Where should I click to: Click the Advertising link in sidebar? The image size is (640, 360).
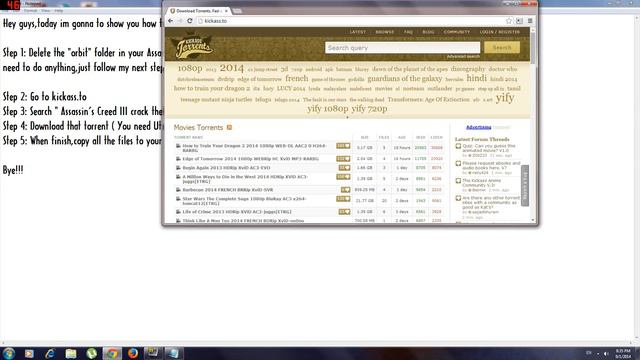pyautogui.click(x=478, y=127)
